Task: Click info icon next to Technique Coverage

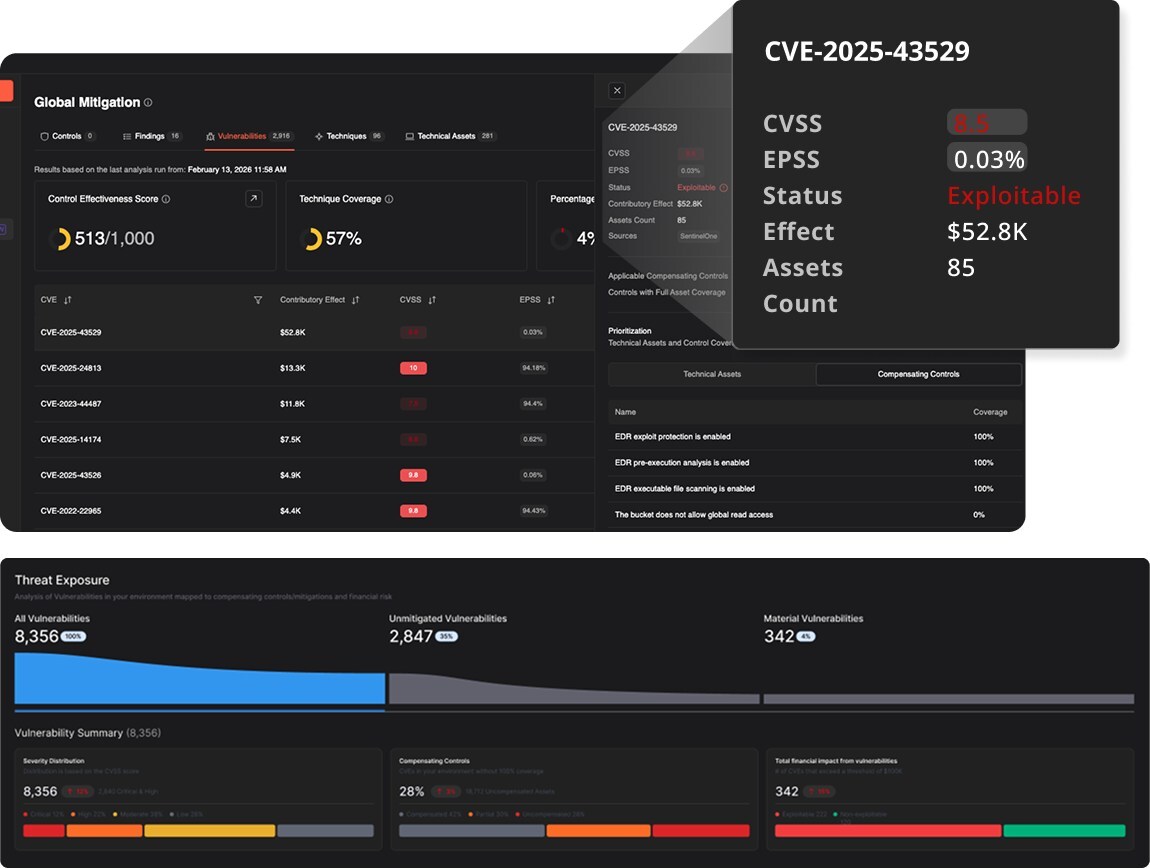Action: [x=389, y=199]
